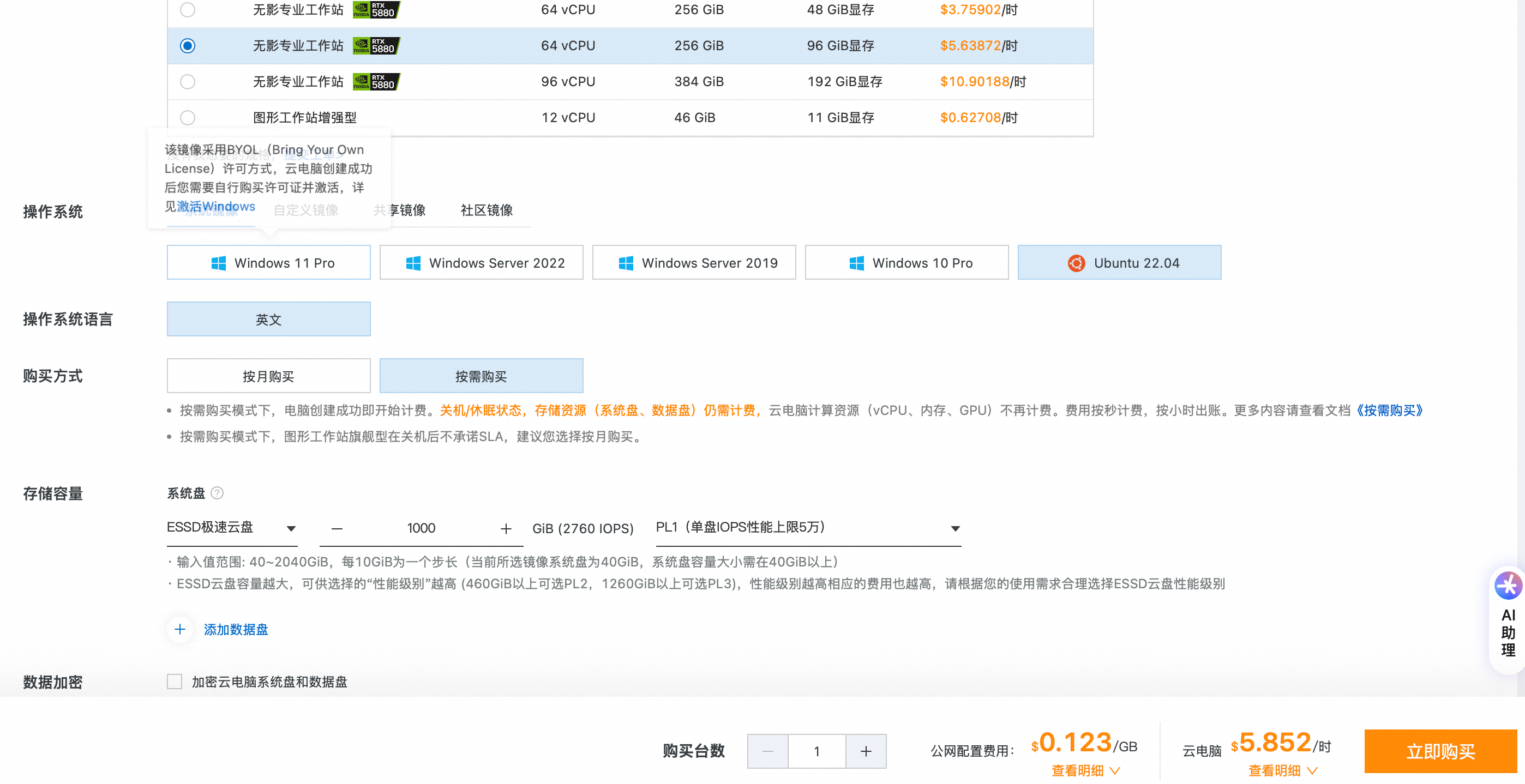The height and width of the screenshot is (784, 1525).
Task: Click the plus icon beside 添加数据盘
Action: click(180, 630)
